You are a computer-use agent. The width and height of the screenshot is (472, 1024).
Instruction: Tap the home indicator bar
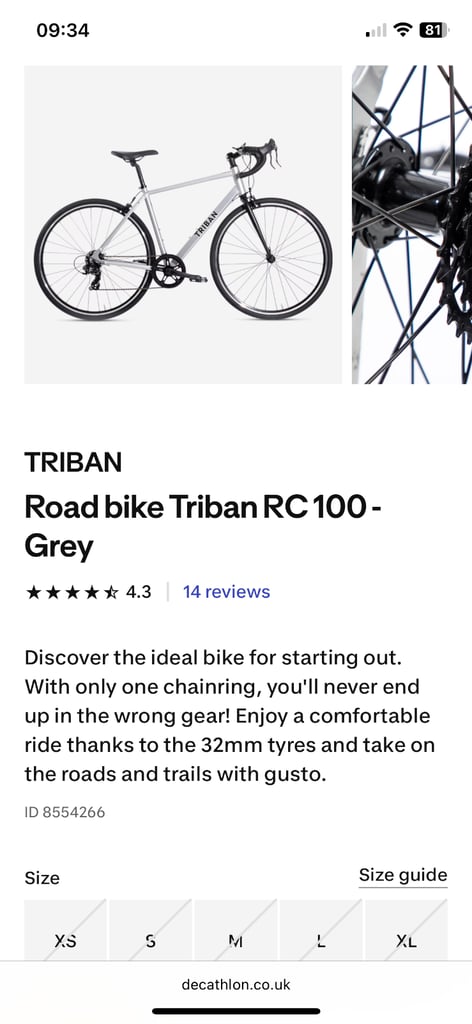click(236, 1012)
